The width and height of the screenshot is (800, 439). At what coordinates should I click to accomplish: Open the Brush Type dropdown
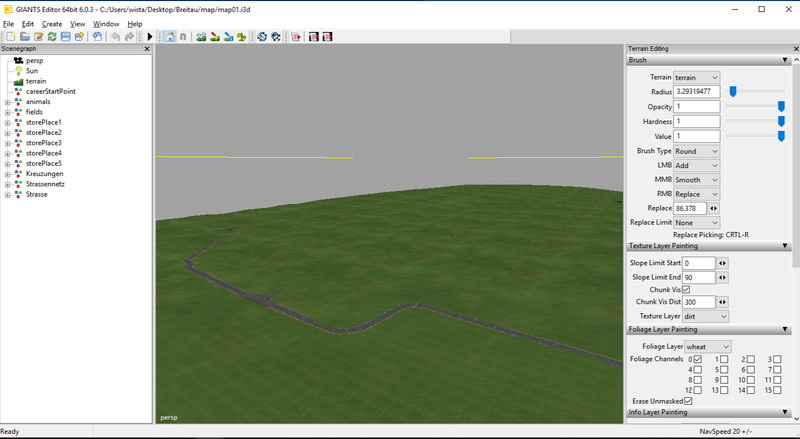coord(696,151)
